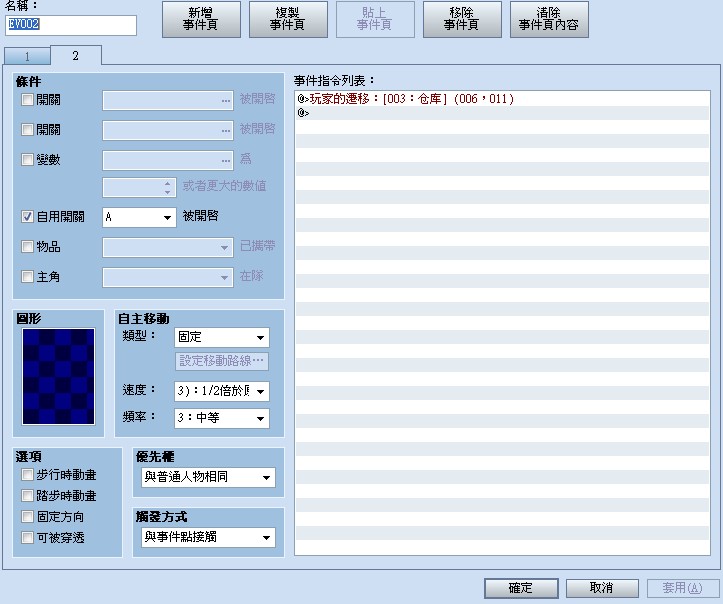Click the 名稱 field containing EV002
The image size is (723, 604).
click(x=71, y=25)
